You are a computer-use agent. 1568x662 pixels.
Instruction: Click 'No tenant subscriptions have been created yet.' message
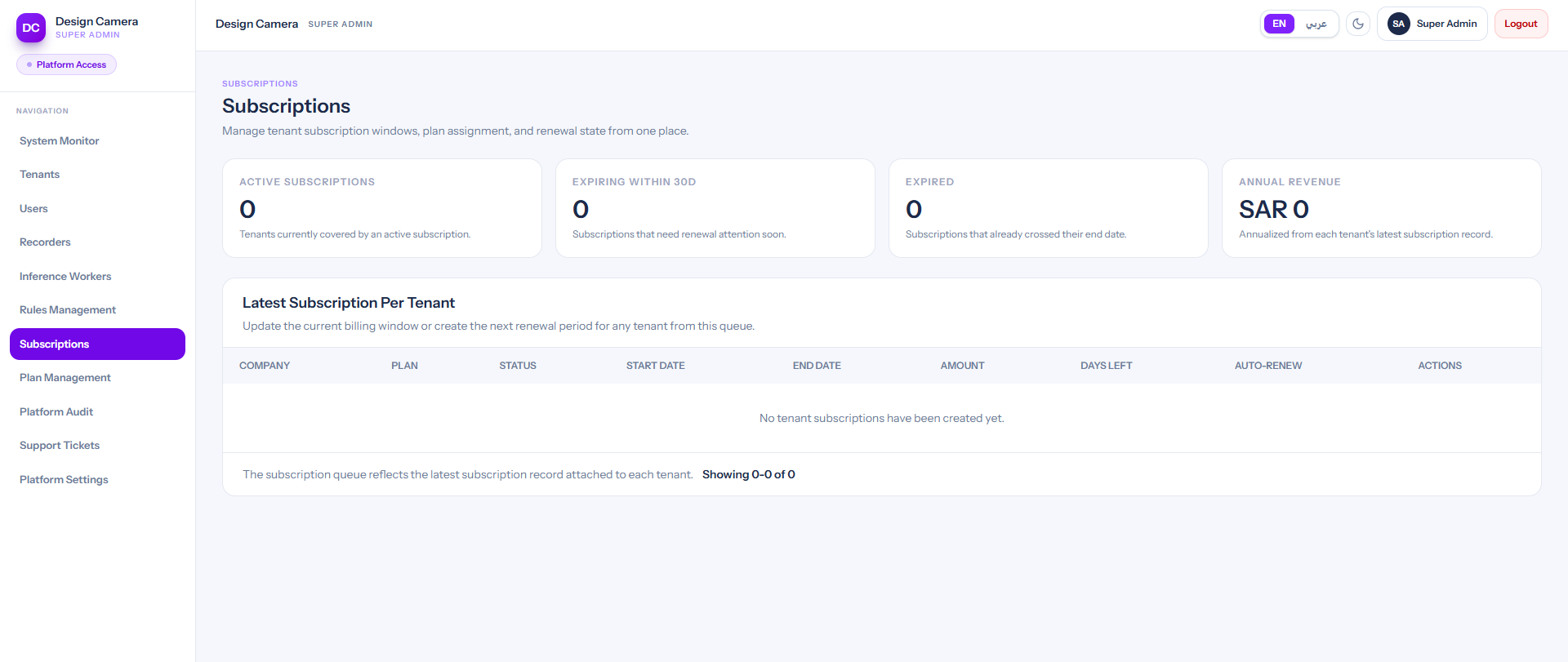click(882, 418)
